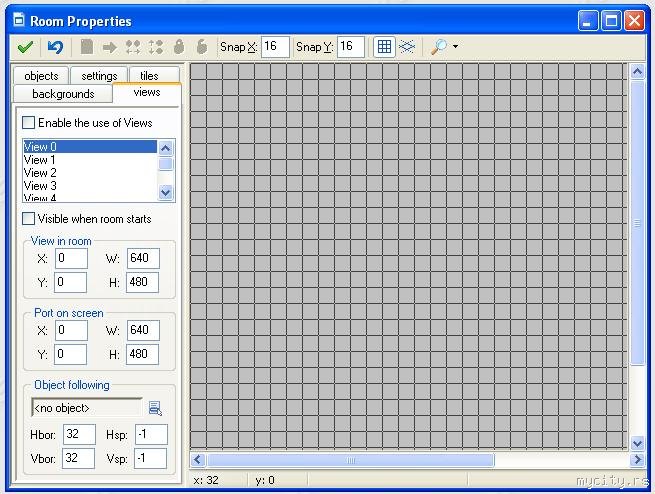Check Visible when room starts

pos(28,218)
